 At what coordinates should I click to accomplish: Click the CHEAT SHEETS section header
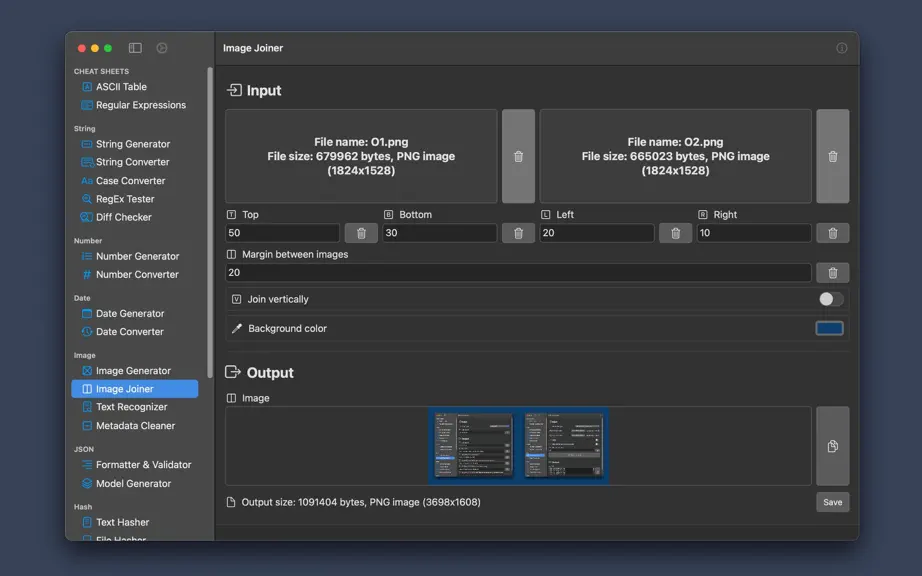101,71
